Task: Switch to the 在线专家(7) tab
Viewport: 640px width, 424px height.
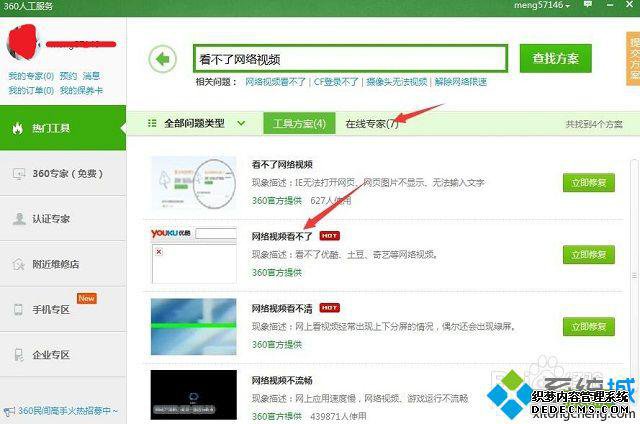Action: pos(371,123)
